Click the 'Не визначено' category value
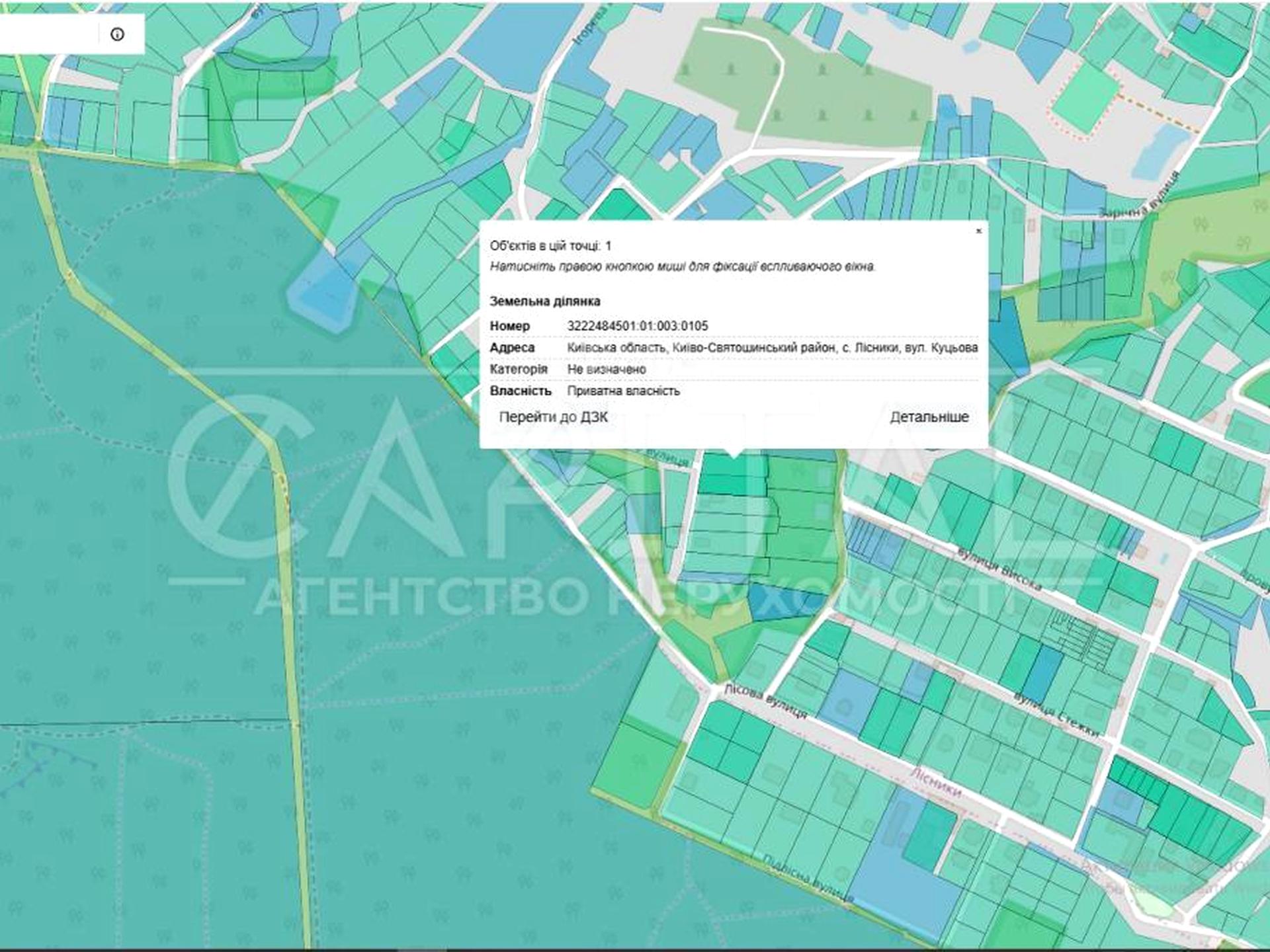Image resolution: width=1270 pixels, height=952 pixels. tap(606, 370)
